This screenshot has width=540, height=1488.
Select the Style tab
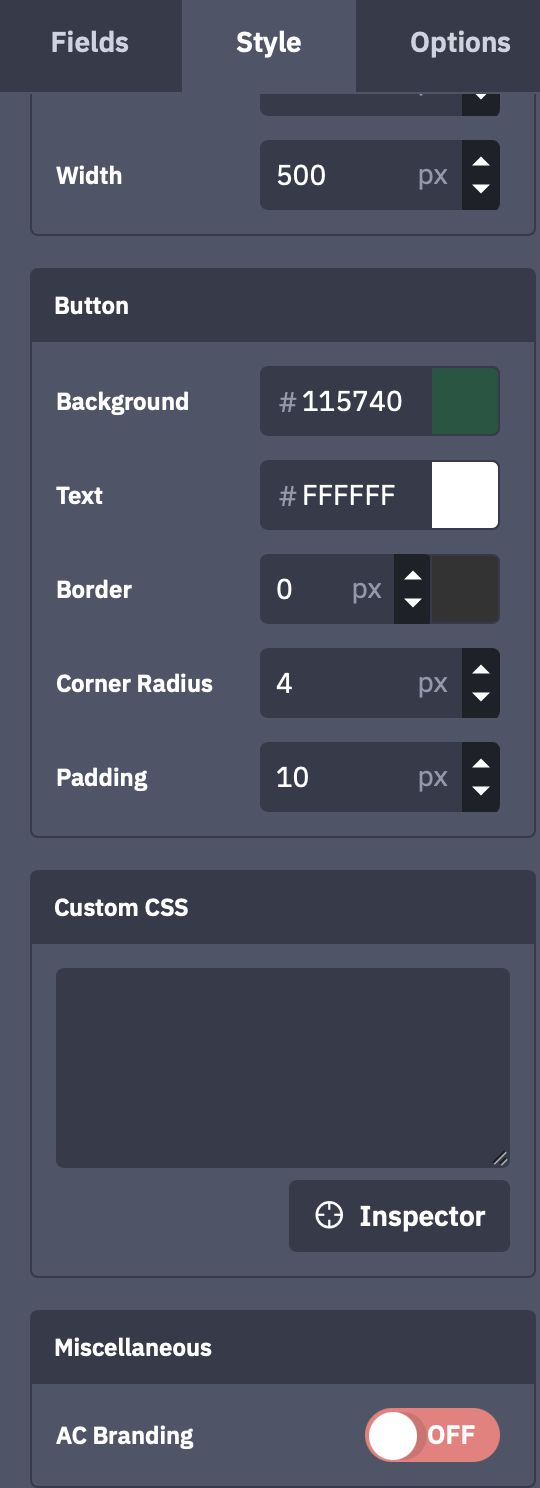click(269, 43)
